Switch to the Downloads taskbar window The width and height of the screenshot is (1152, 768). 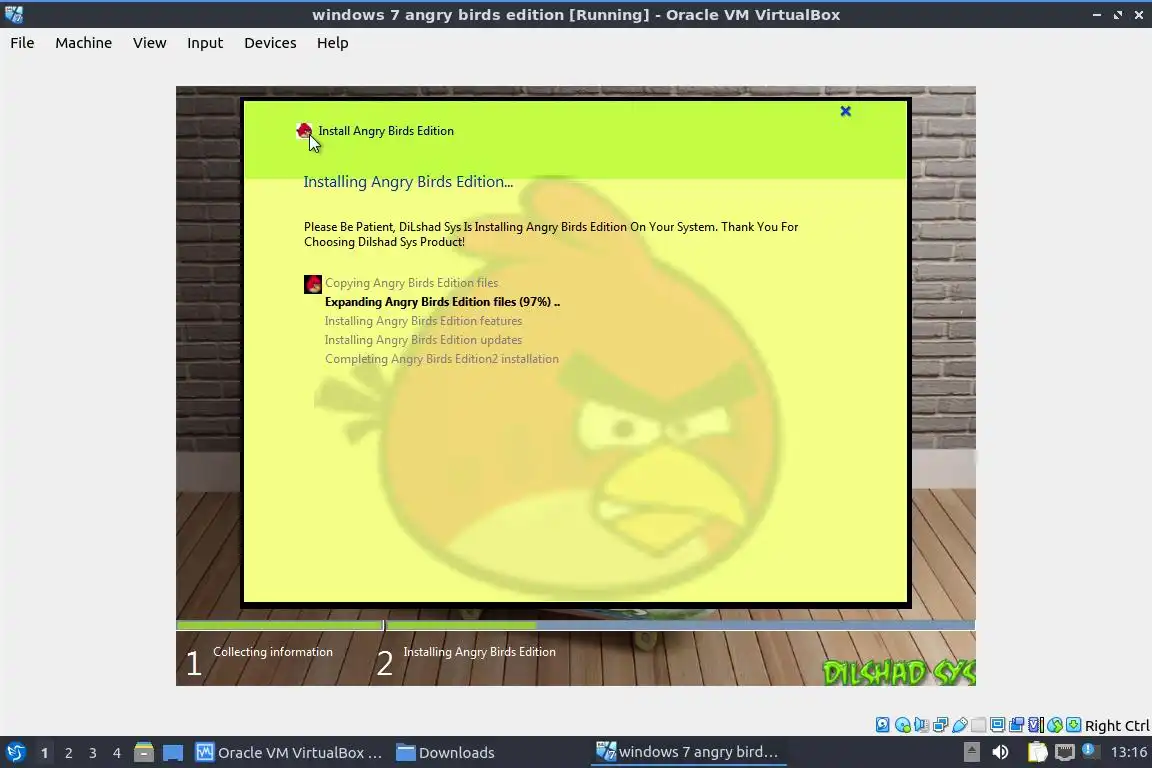click(445, 753)
